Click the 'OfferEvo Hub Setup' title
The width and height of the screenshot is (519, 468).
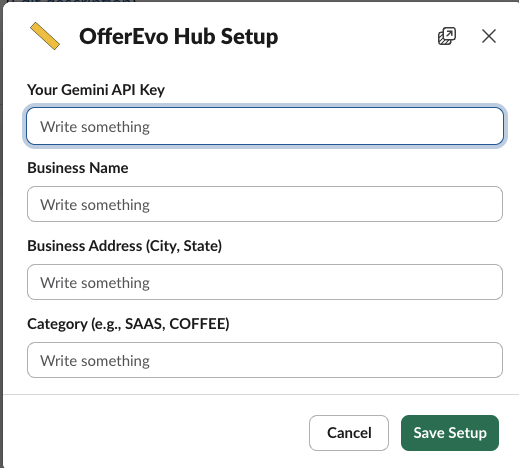point(179,36)
